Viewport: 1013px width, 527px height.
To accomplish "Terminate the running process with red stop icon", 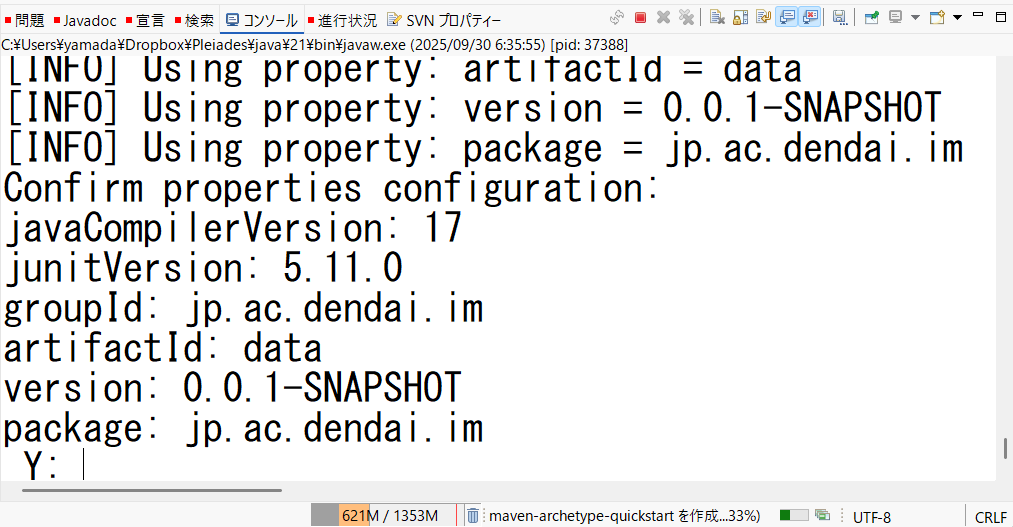I will coord(640,18).
